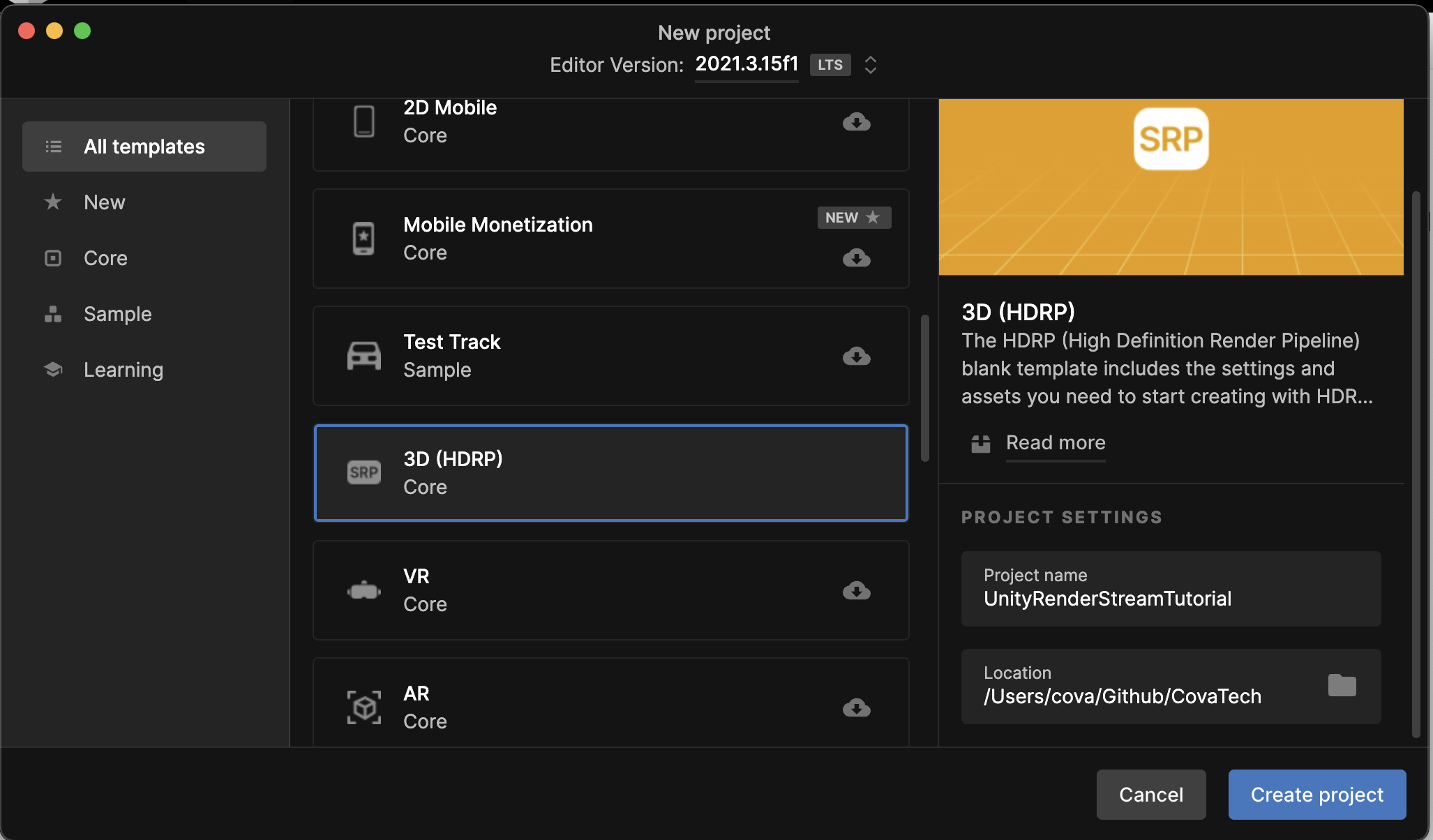Download the Mobile Monetization template
This screenshot has height=840, width=1433.
pyautogui.click(x=857, y=259)
